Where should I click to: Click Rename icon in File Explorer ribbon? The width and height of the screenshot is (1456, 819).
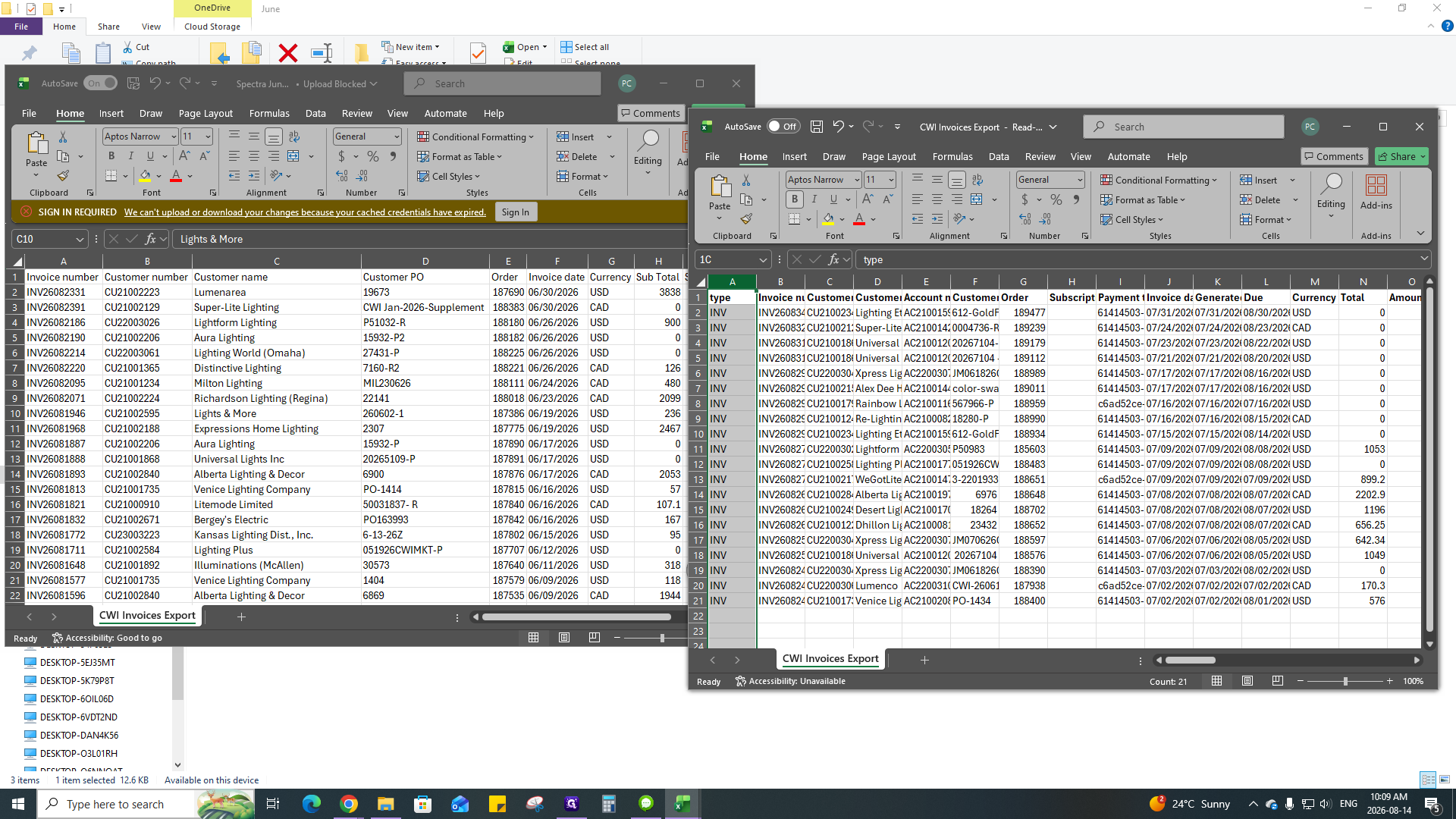322,52
